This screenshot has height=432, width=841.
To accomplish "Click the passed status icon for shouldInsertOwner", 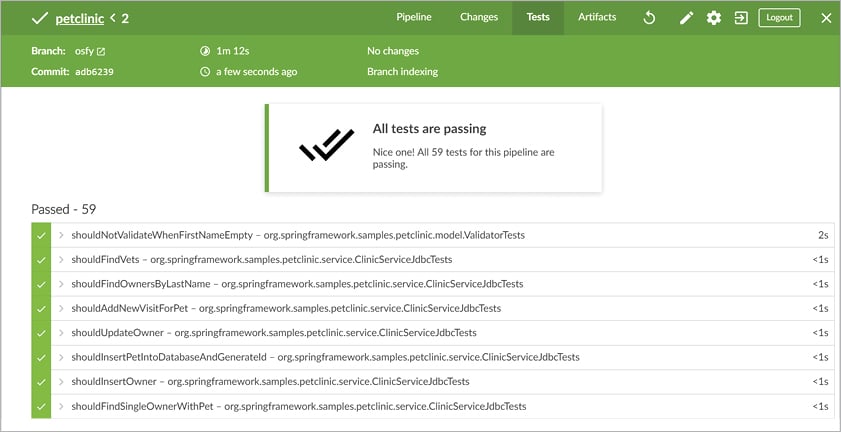I will (x=41, y=382).
